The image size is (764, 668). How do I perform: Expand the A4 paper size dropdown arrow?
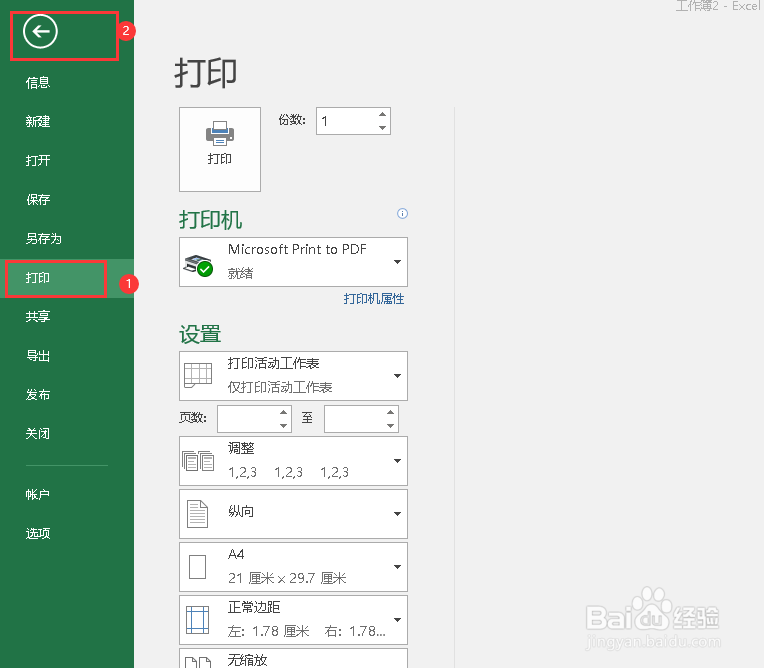click(x=397, y=567)
